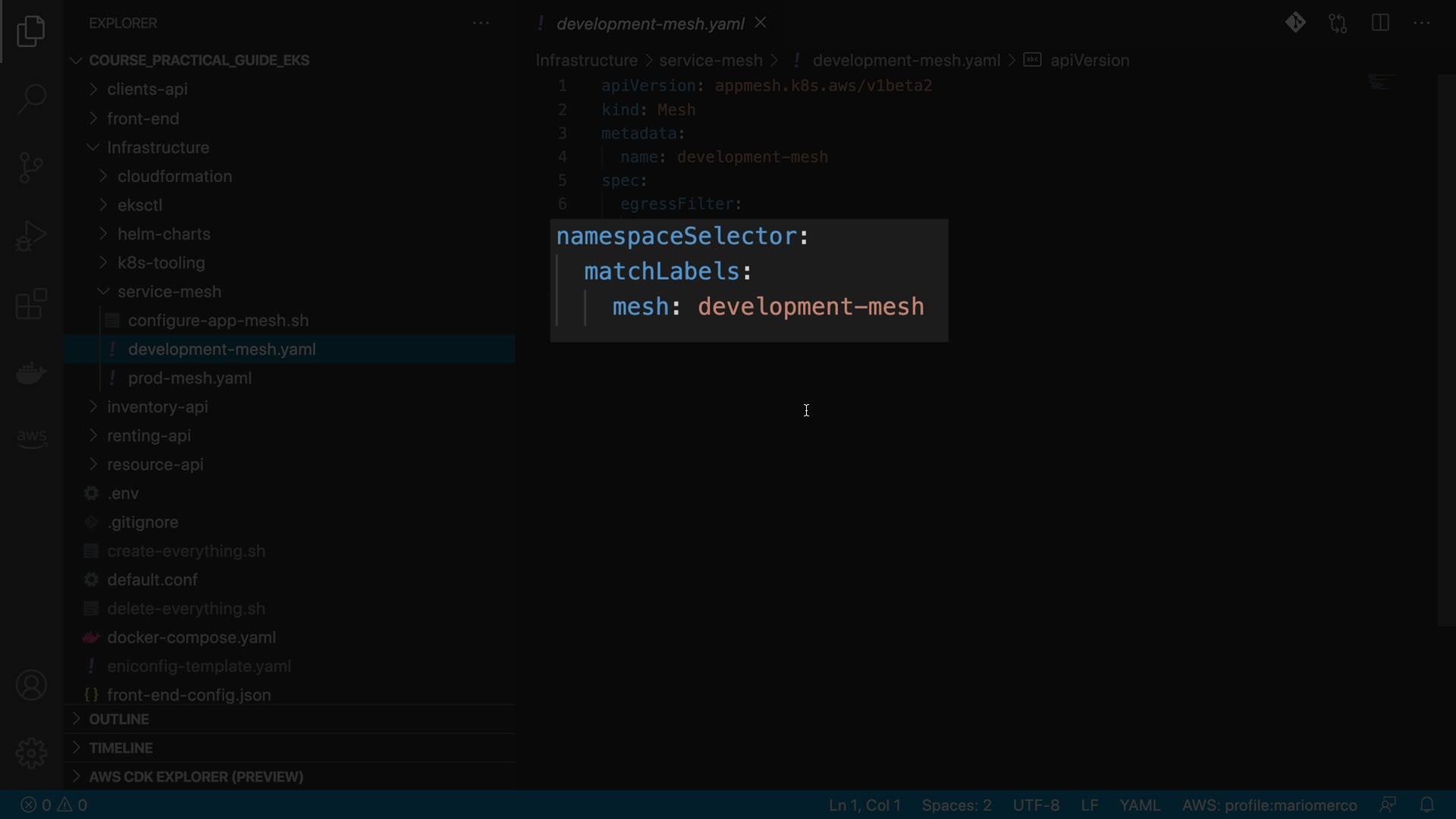Viewport: 1456px width, 819px height.
Task: Open the Extensions view
Action: [x=31, y=304]
